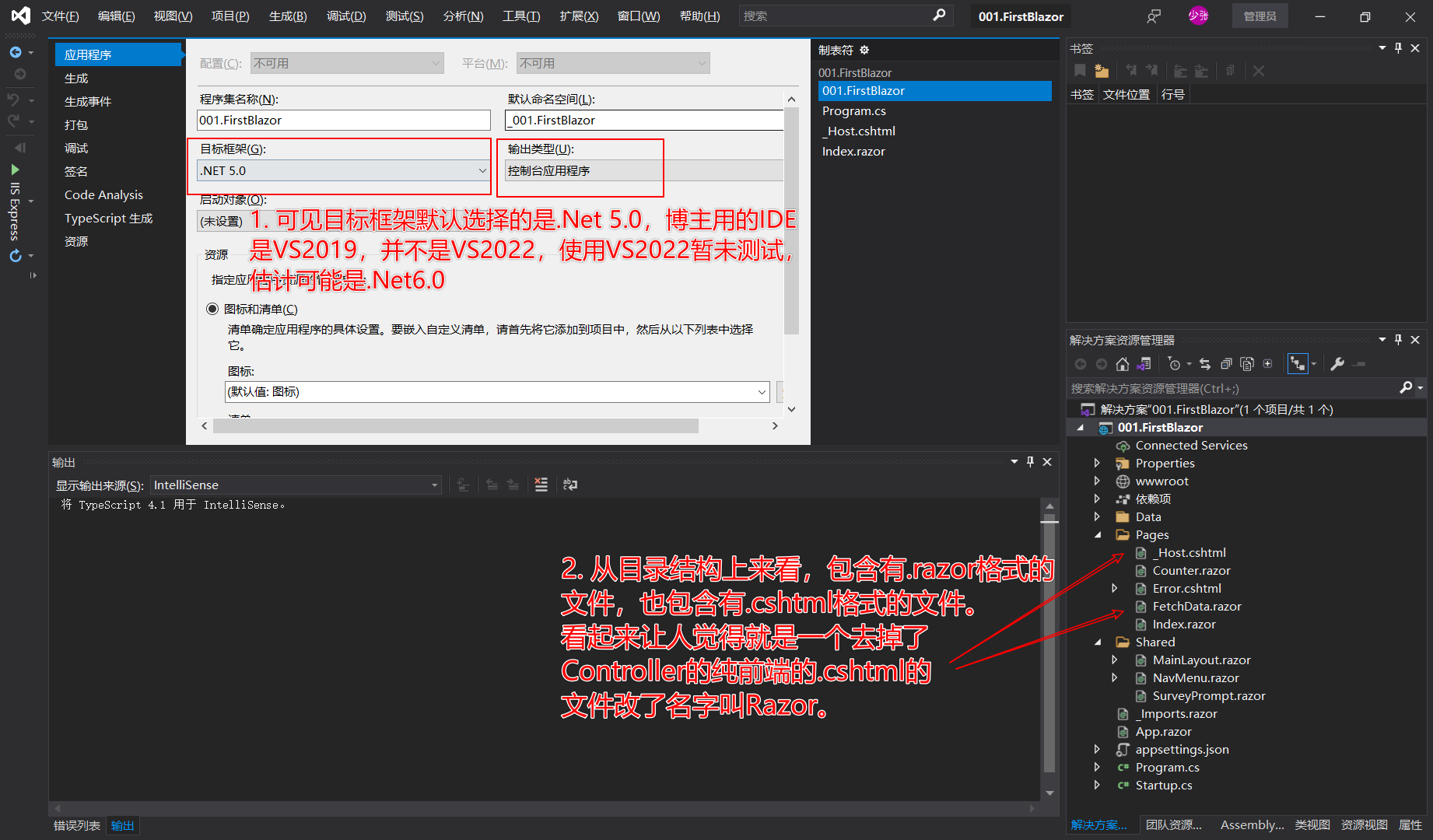Click the refresh icon in left toolbar
The width and height of the screenshot is (1433, 840).
[x=15, y=256]
